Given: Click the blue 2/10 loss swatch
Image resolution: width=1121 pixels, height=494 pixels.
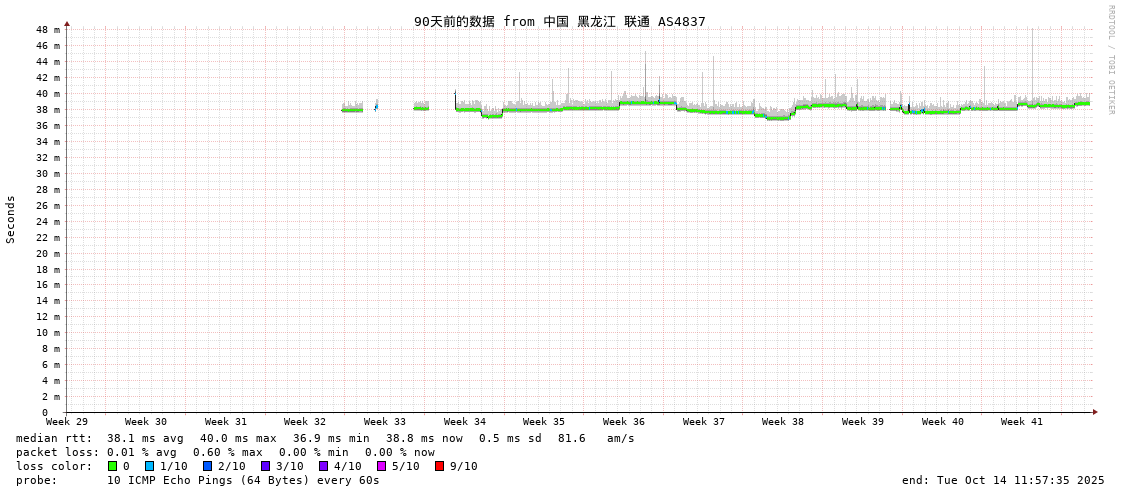Looking at the screenshot, I should [207, 466].
